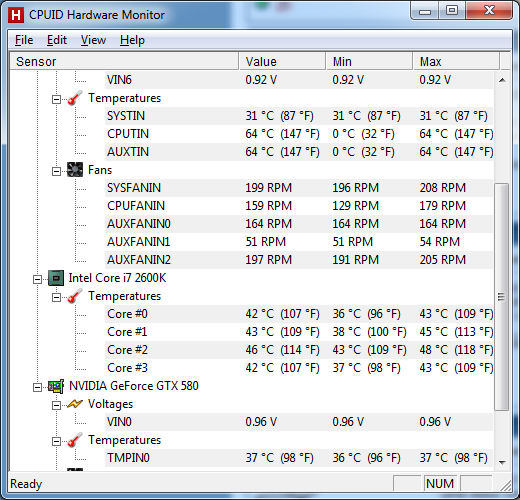Select the Core #1 temperature row
Viewport: 520px width, 500px height.
click(299, 332)
